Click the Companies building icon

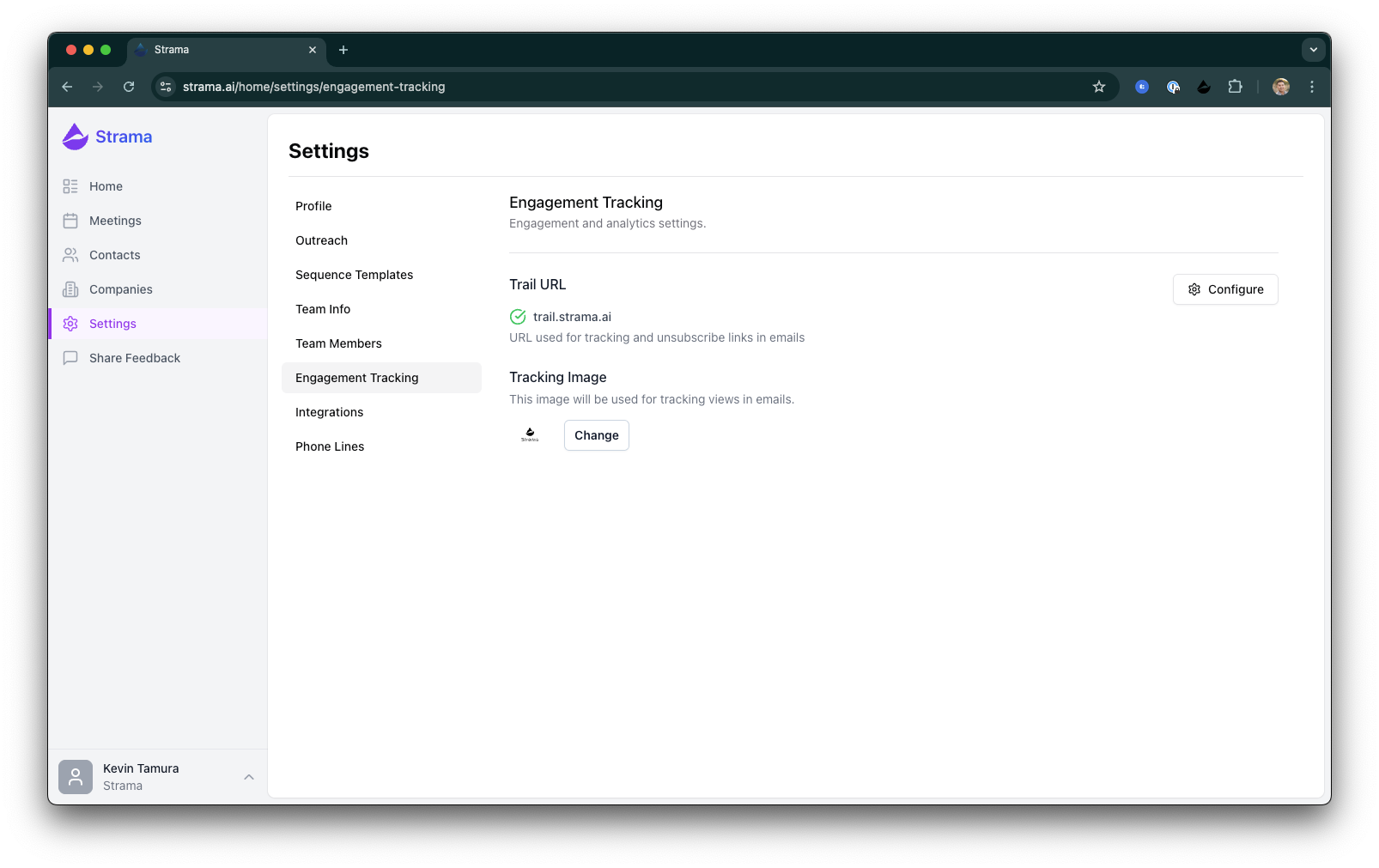click(x=70, y=289)
